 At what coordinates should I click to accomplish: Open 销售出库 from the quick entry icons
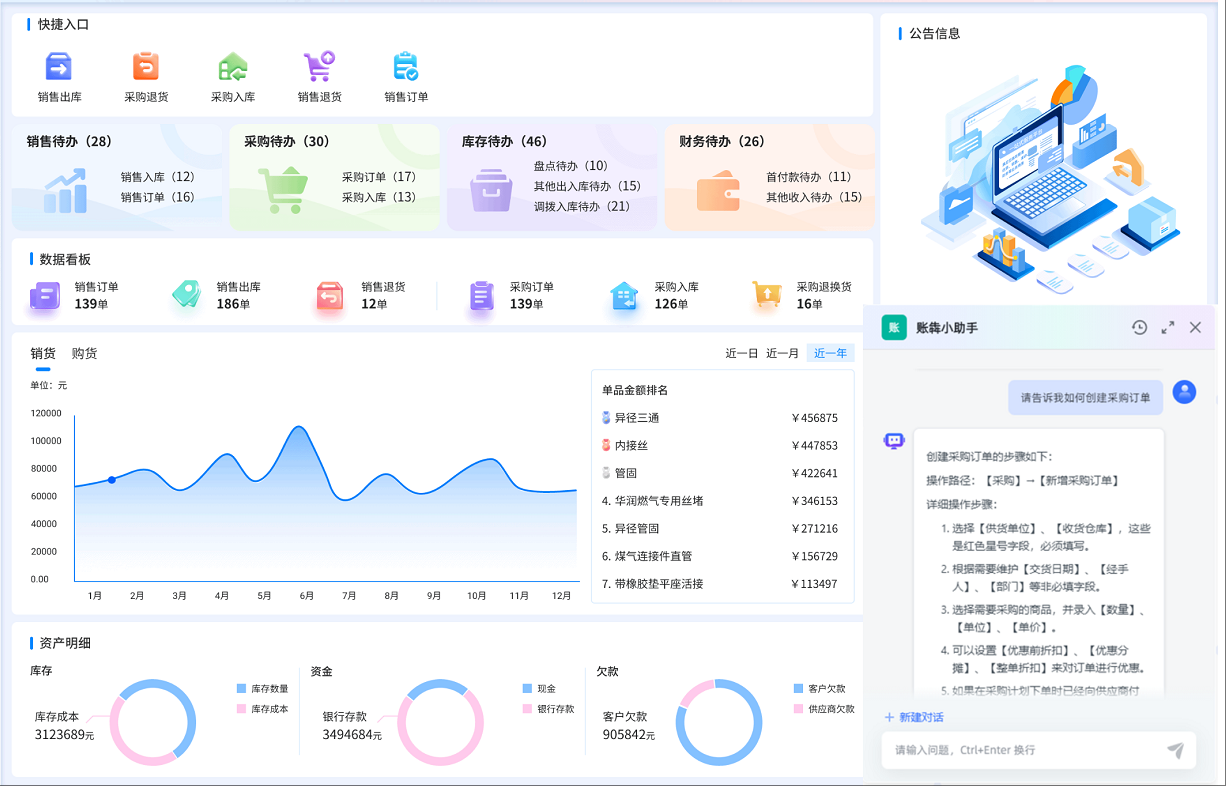58,68
